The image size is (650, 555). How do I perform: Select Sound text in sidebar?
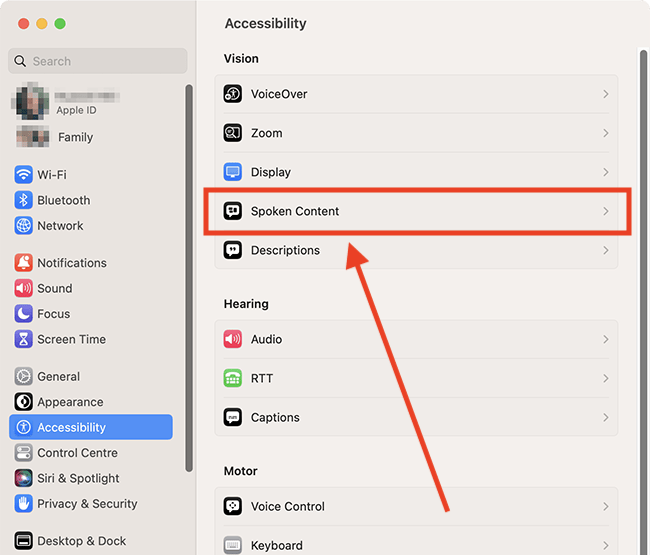click(x=55, y=288)
